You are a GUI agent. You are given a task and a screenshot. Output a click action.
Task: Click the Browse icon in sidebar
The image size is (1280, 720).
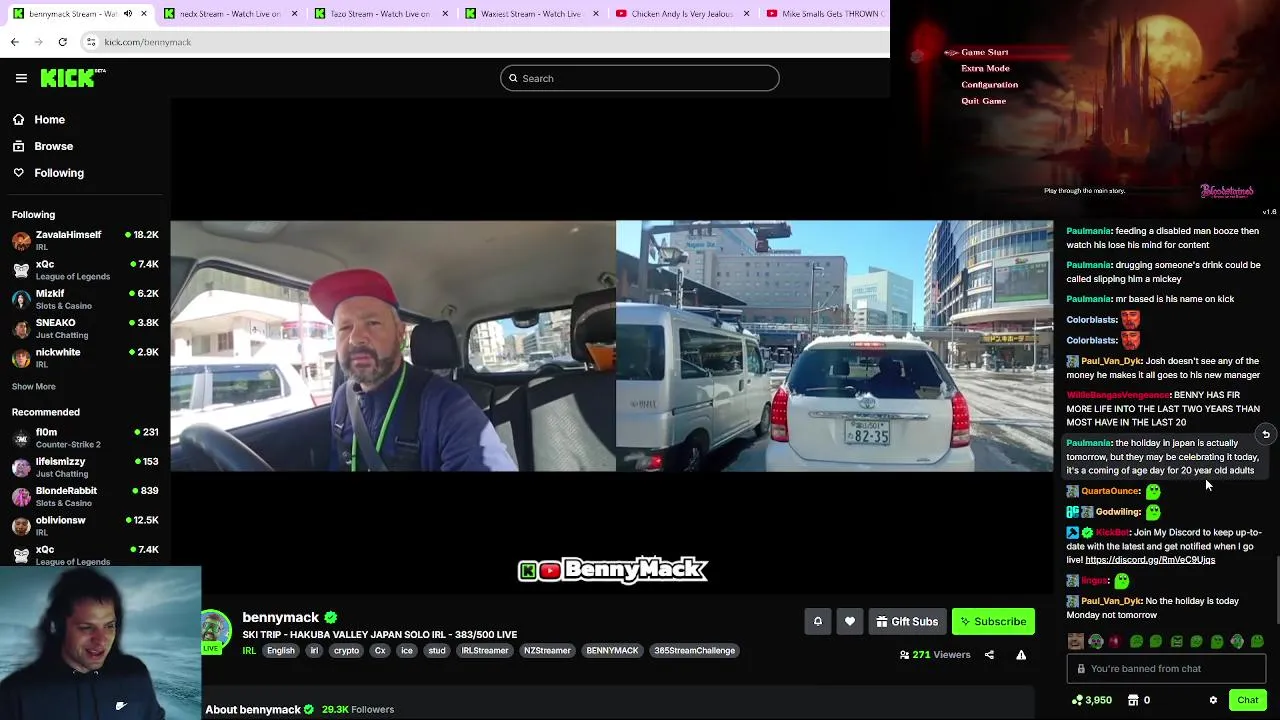[x=18, y=146]
